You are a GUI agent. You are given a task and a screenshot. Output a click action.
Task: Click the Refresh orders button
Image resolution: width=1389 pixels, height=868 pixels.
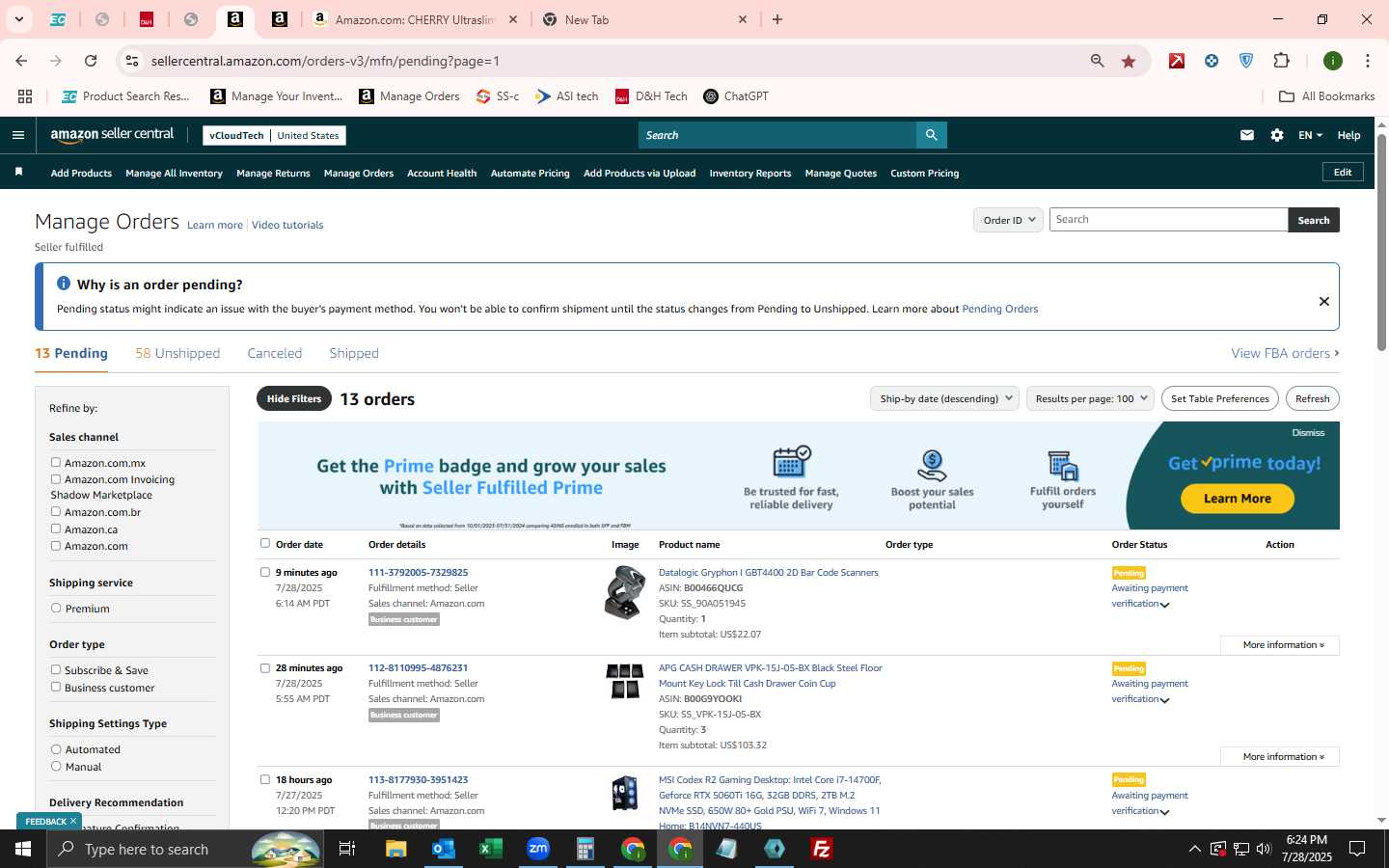click(x=1312, y=398)
